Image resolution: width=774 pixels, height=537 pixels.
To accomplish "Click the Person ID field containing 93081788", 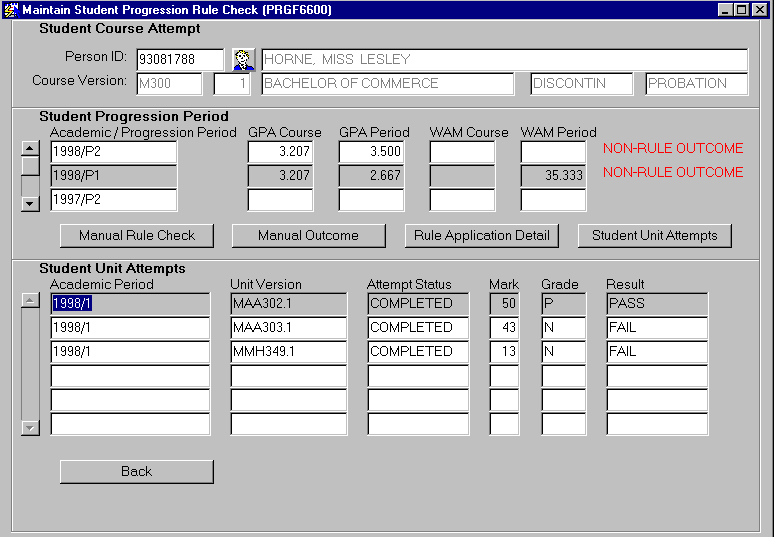I will (x=180, y=60).
